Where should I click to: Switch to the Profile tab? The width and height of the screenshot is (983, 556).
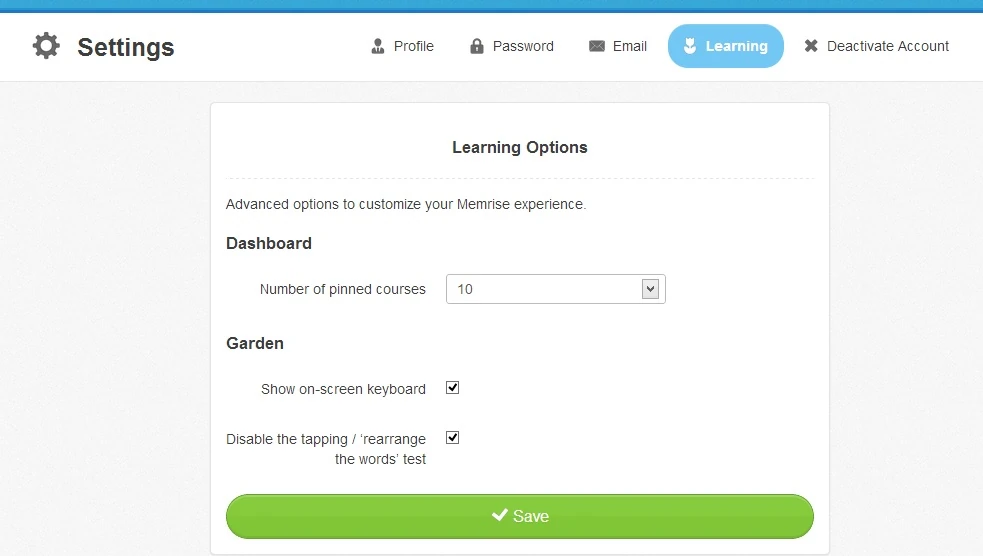click(x=413, y=46)
